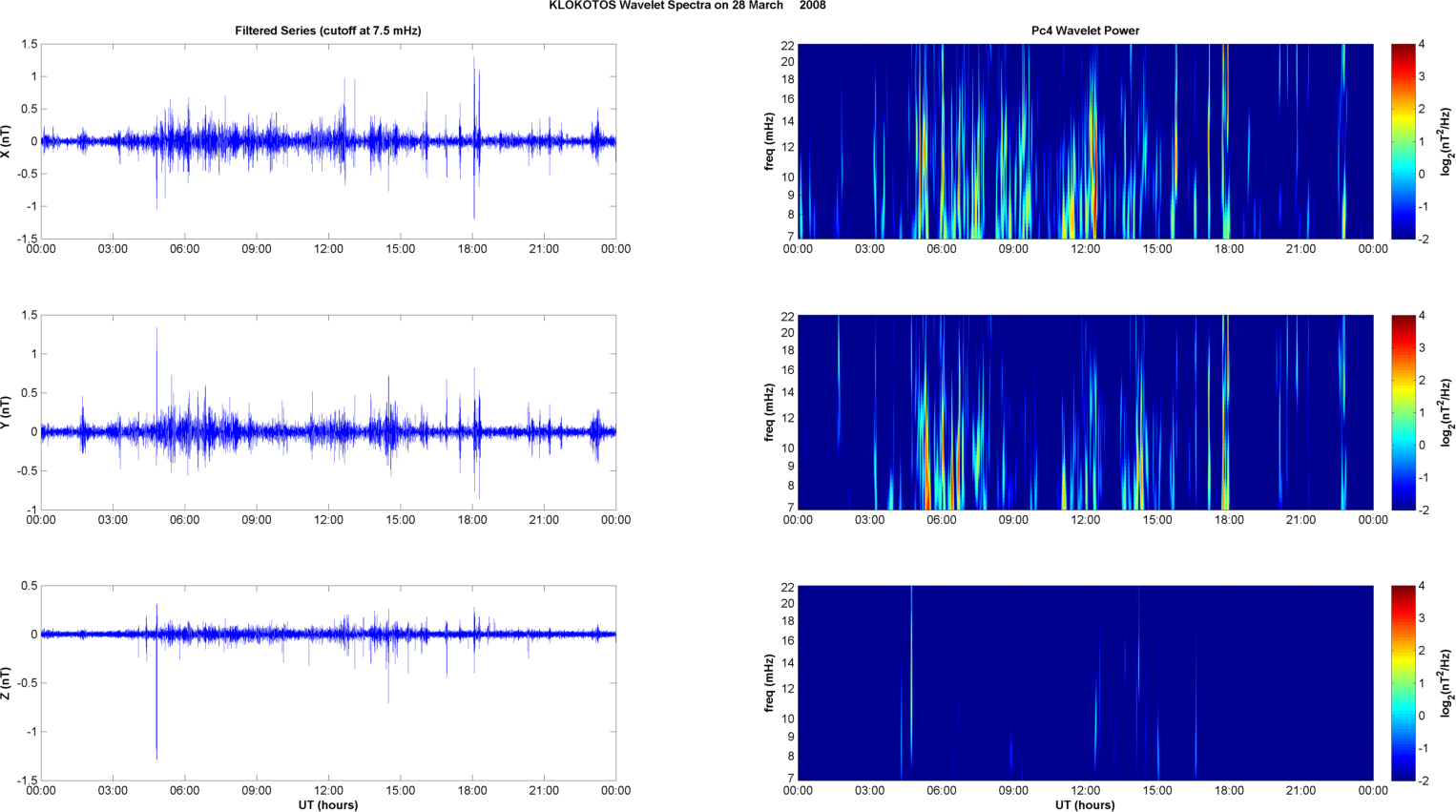Image resolution: width=1456 pixels, height=812 pixels.
Task: Click the value 0 on the middle colorbar
Action: 1422,445
